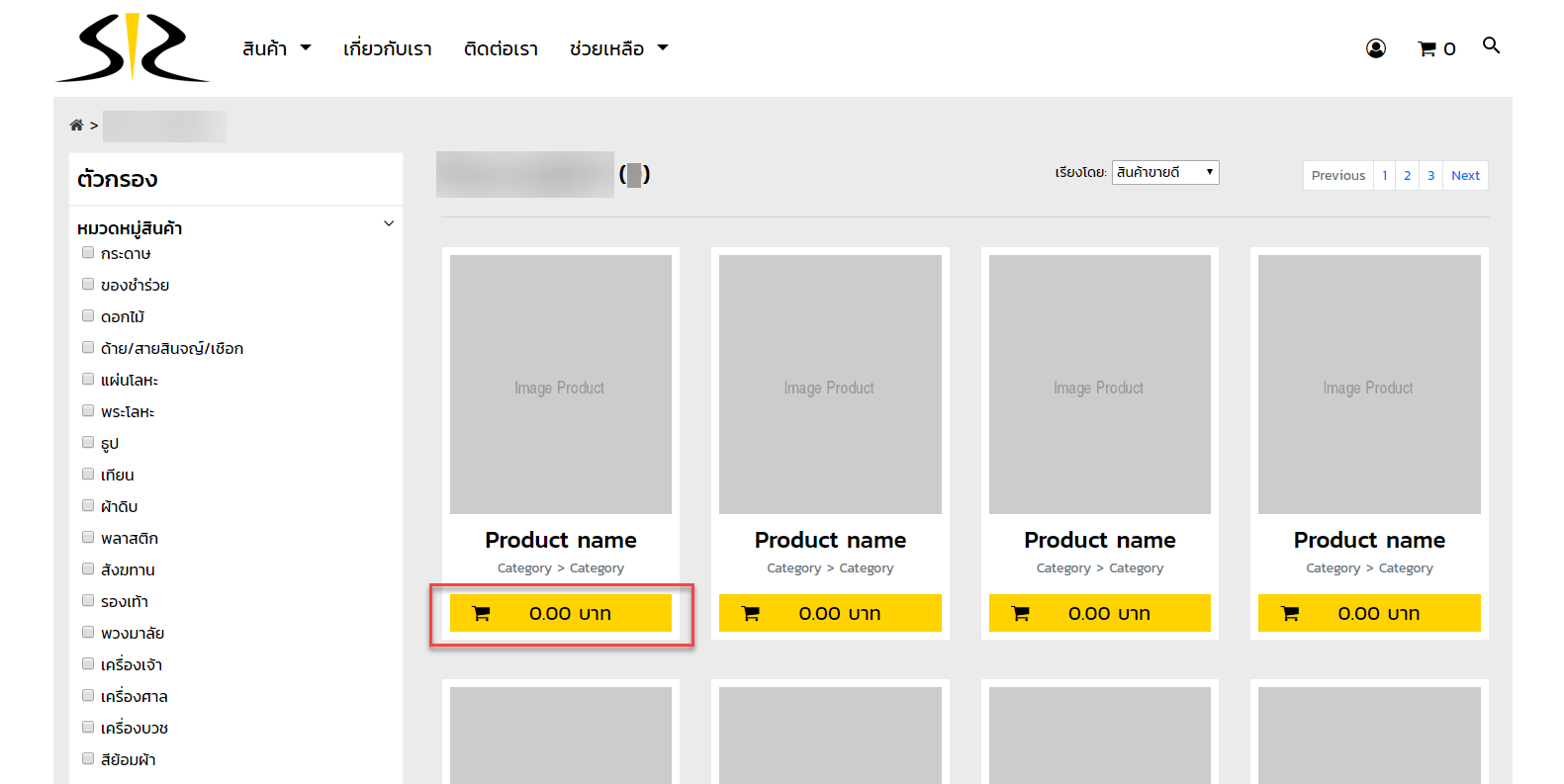Enable the เทียน filter checkbox
Screen dimensions: 1564x784
pos(88,475)
